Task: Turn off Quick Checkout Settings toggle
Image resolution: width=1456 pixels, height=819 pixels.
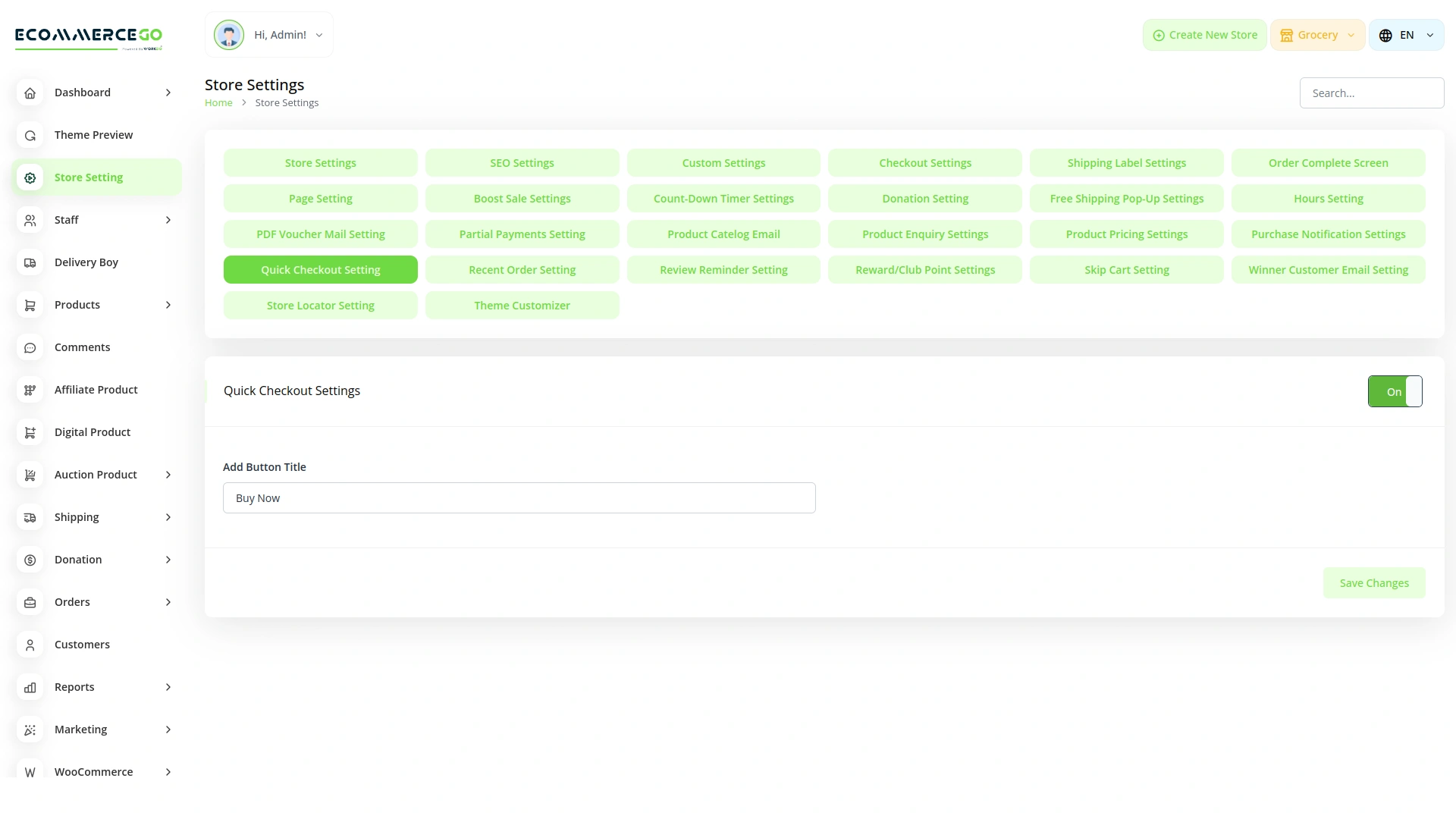Action: [1395, 391]
